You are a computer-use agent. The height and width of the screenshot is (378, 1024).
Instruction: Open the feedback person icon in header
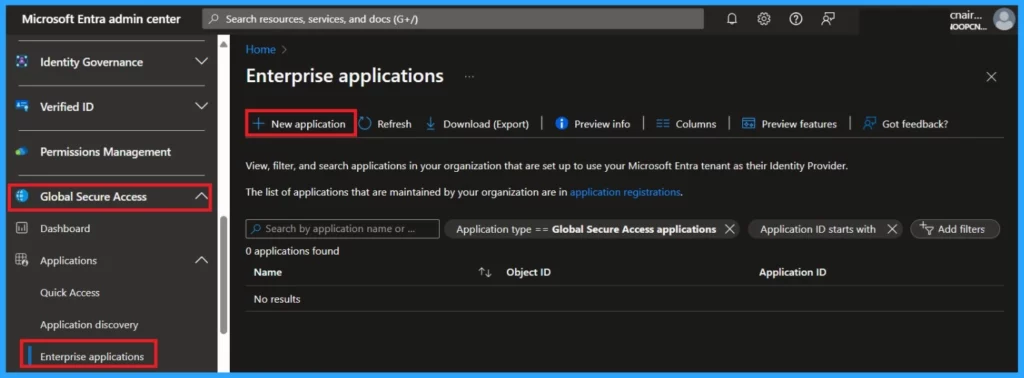tap(828, 19)
